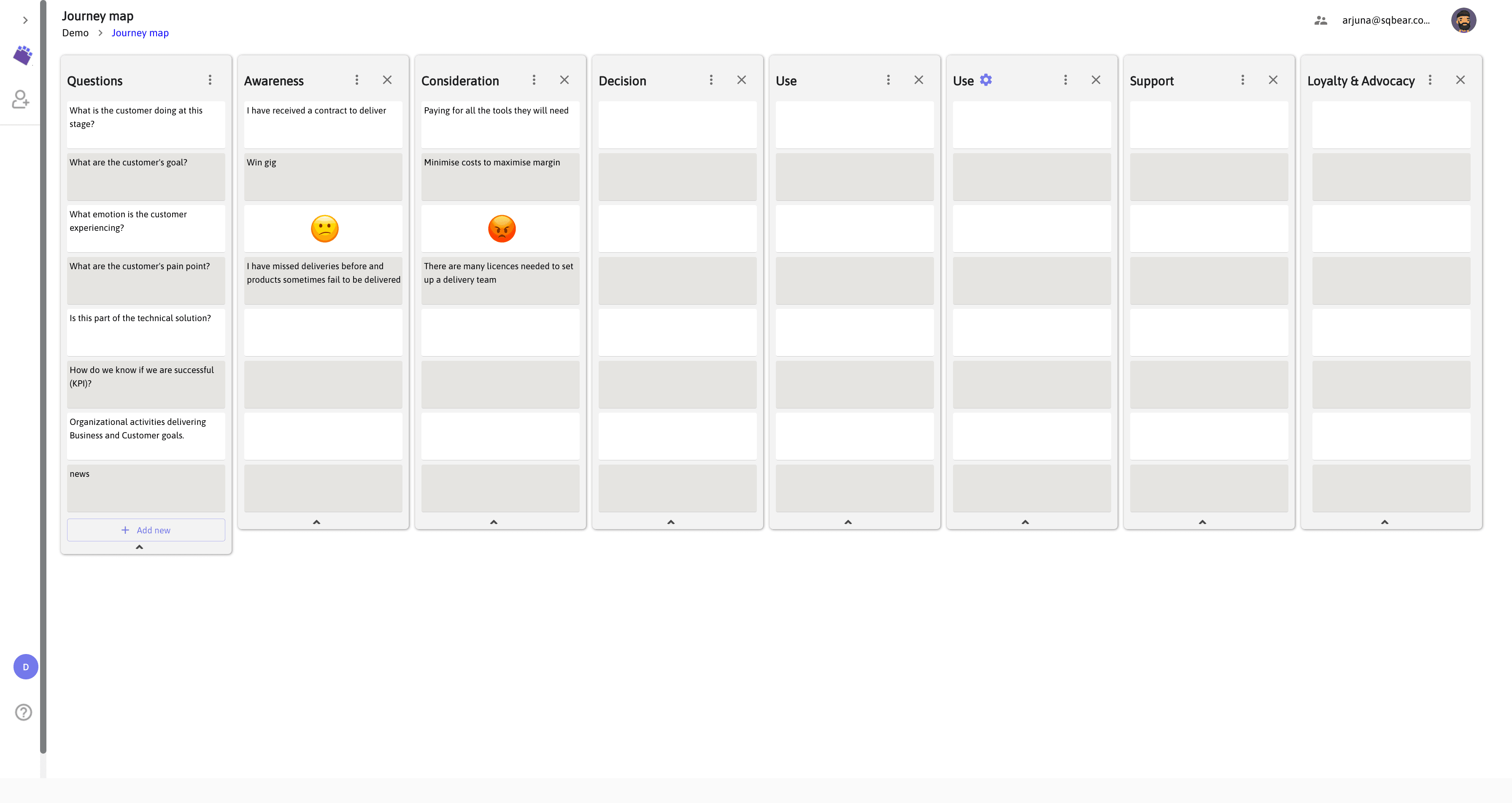The width and height of the screenshot is (1512, 803).
Task: Open the Decision column kebab menu
Action: (711, 80)
